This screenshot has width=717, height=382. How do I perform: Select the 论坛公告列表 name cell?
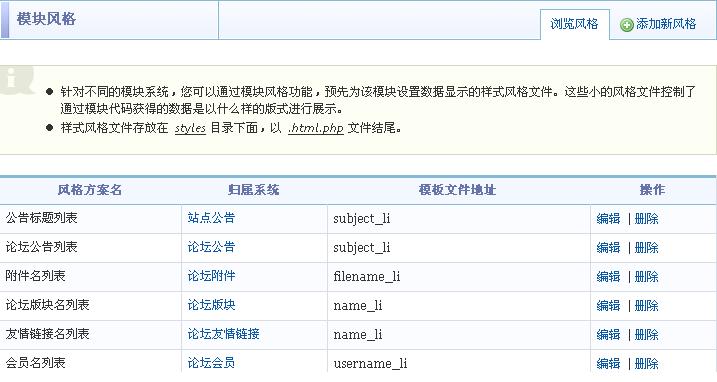point(91,247)
